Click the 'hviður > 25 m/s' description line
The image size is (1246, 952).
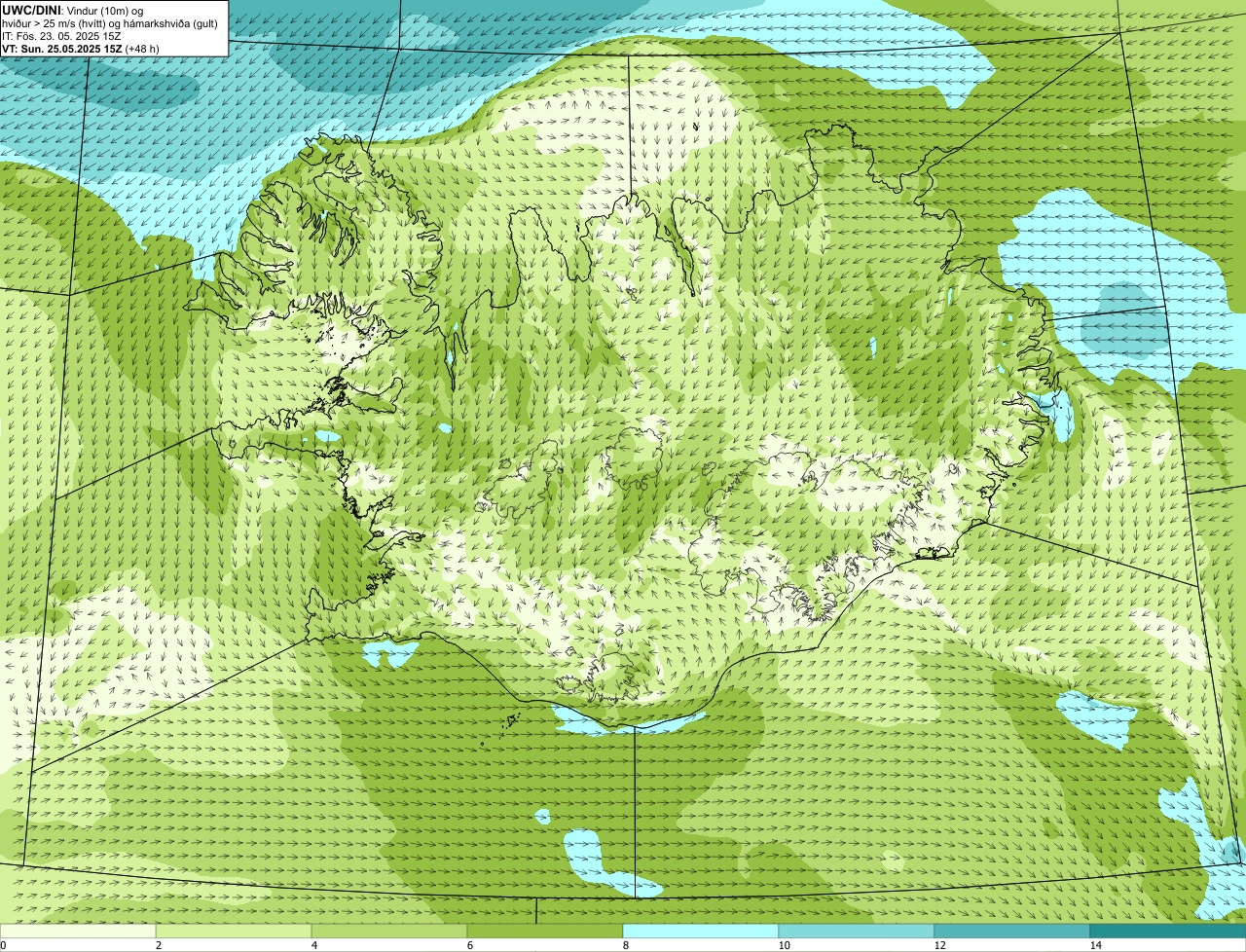click(x=109, y=22)
